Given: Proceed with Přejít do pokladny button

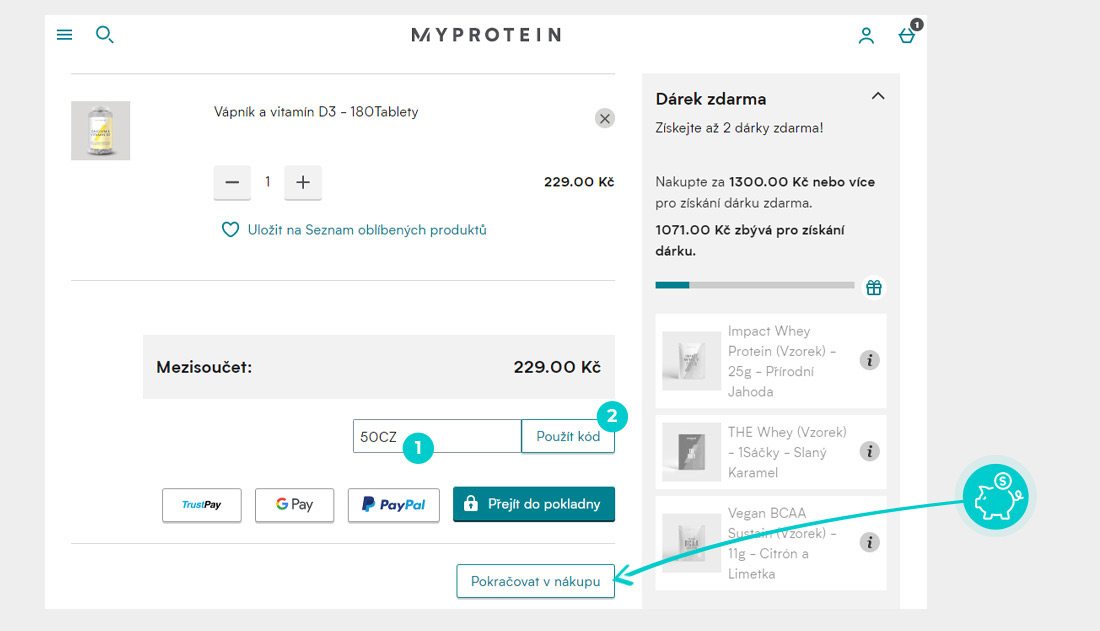Looking at the screenshot, I should pyautogui.click(x=534, y=504).
